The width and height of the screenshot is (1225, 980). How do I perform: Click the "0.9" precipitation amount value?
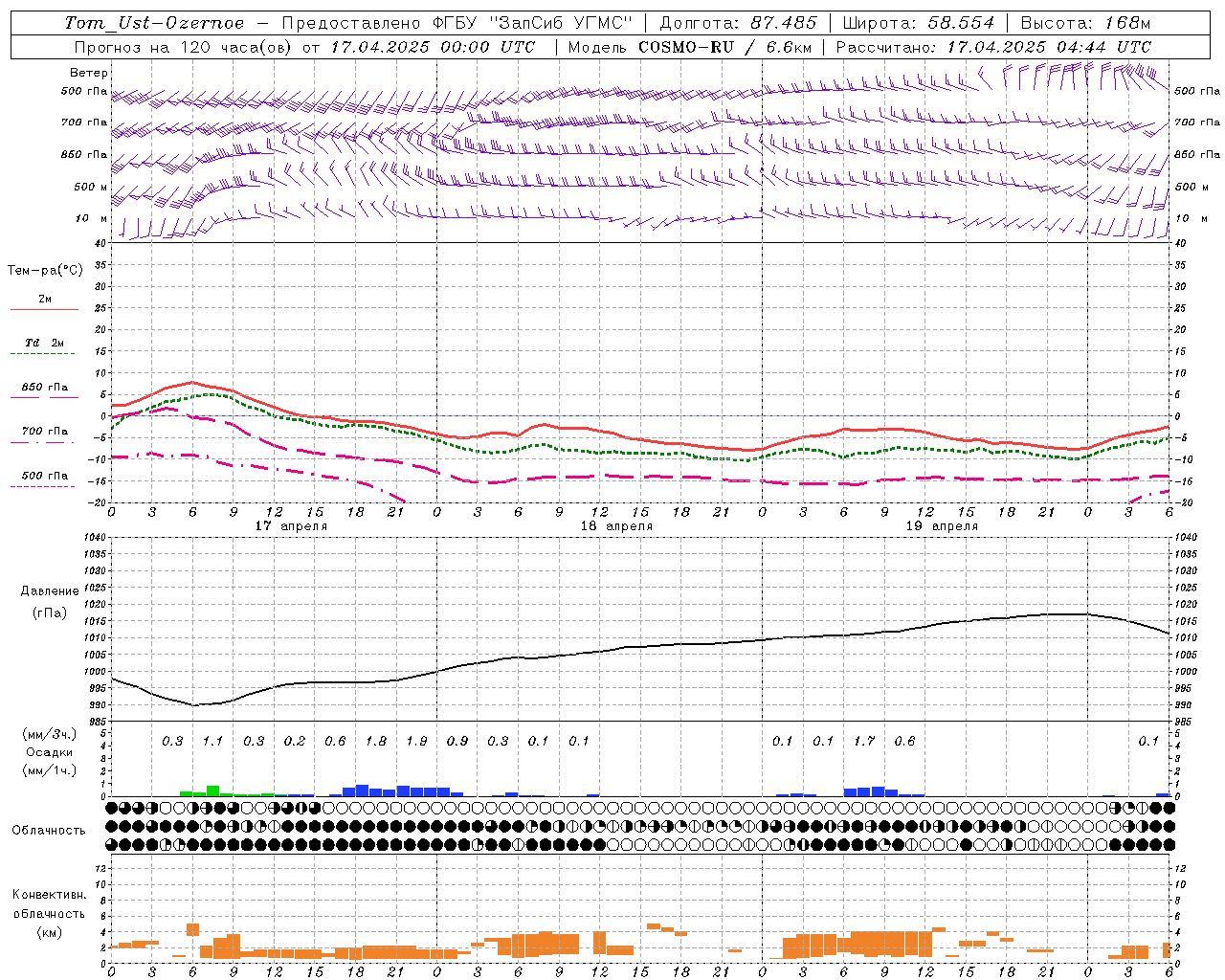[457, 741]
